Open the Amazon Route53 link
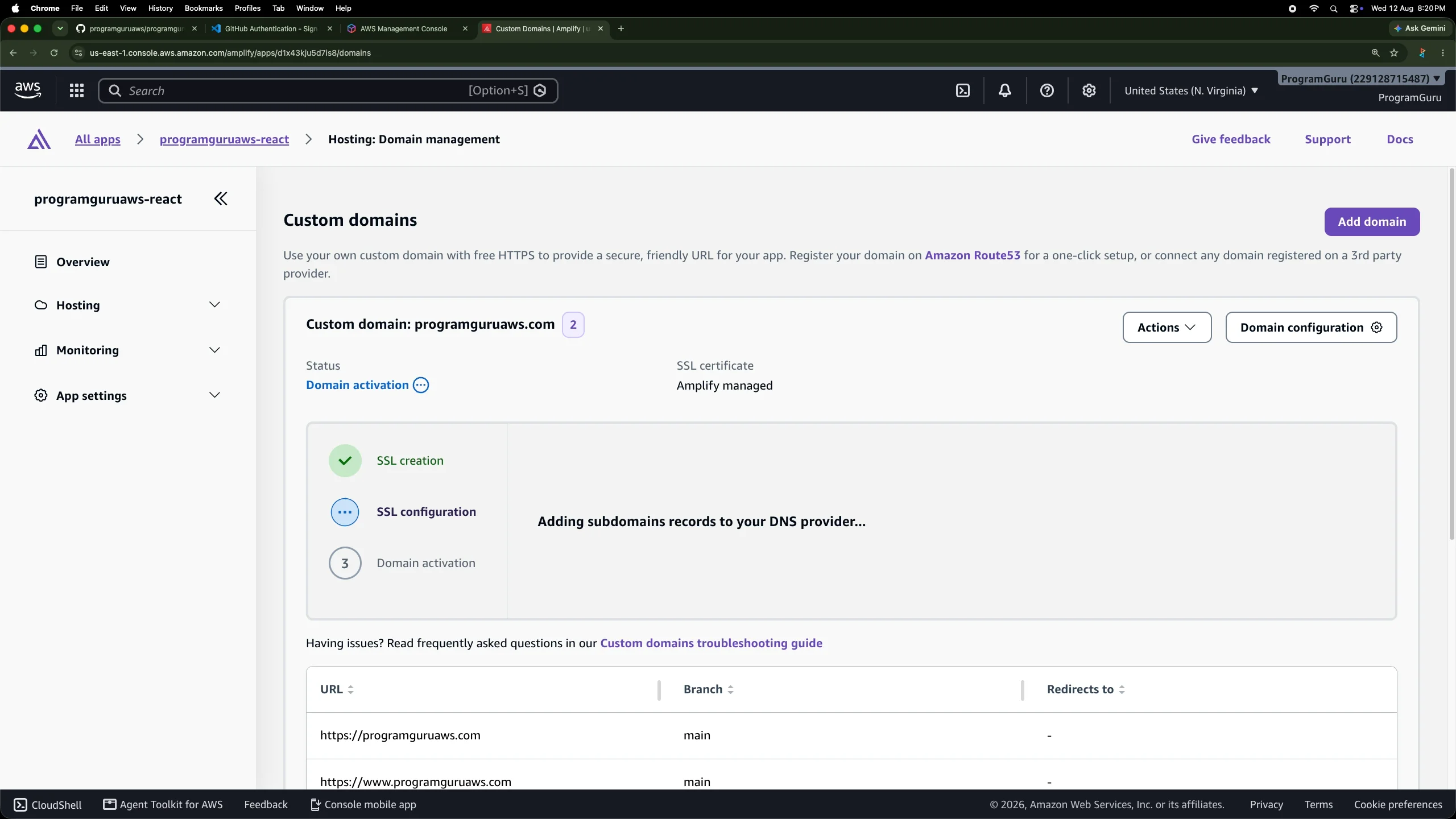The image size is (1456, 819). pyautogui.click(x=973, y=255)
